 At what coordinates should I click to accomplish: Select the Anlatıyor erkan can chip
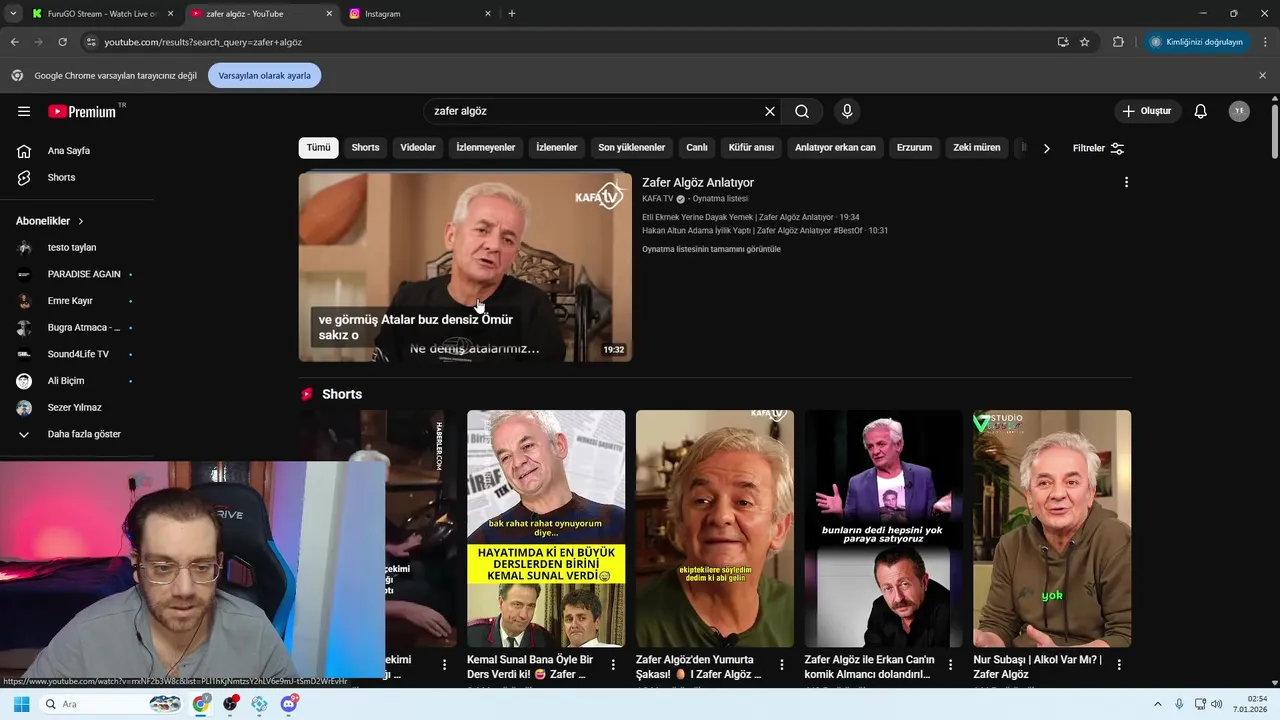pos(835,147)
